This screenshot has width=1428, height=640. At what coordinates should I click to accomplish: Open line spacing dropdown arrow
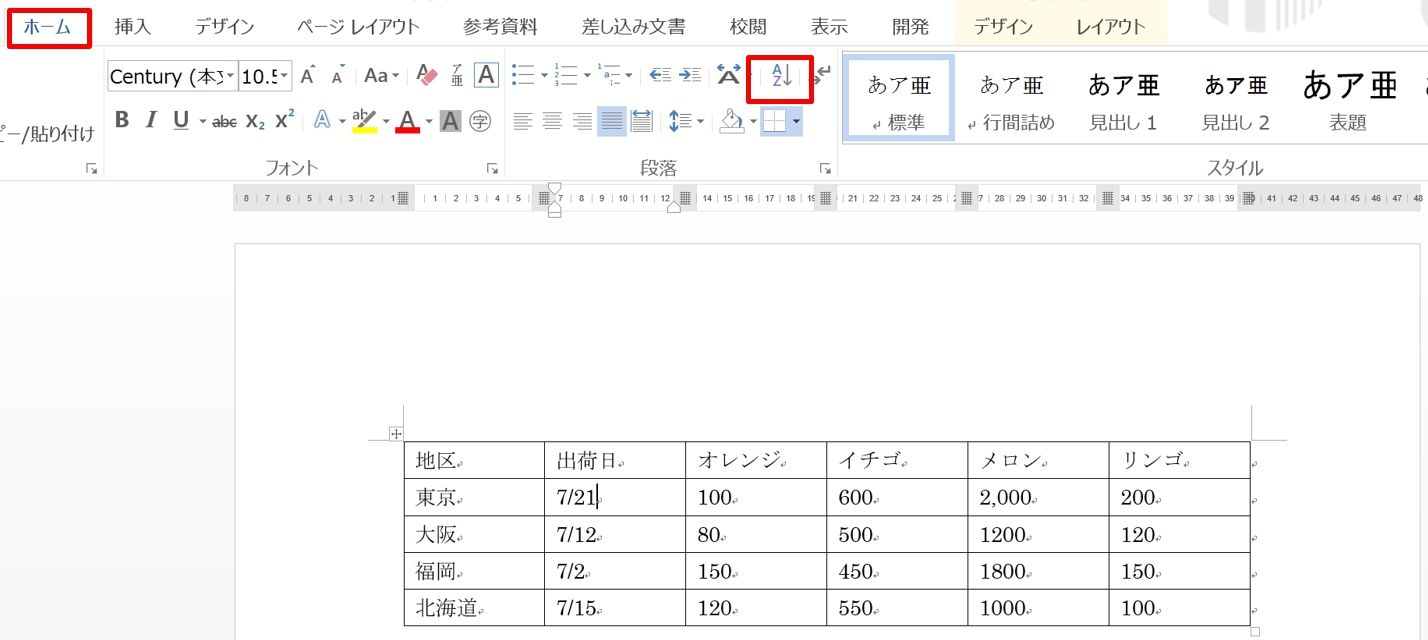(x=700, y=122)
